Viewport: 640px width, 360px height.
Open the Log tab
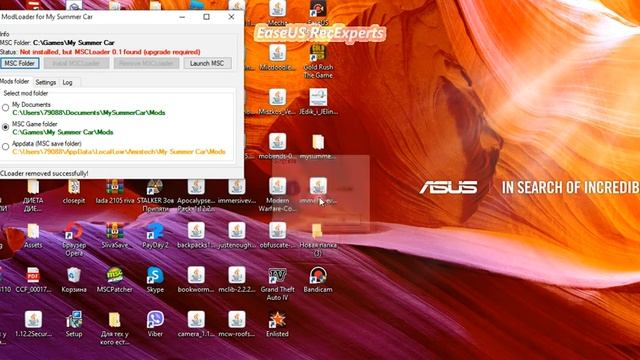pos(67,82)
